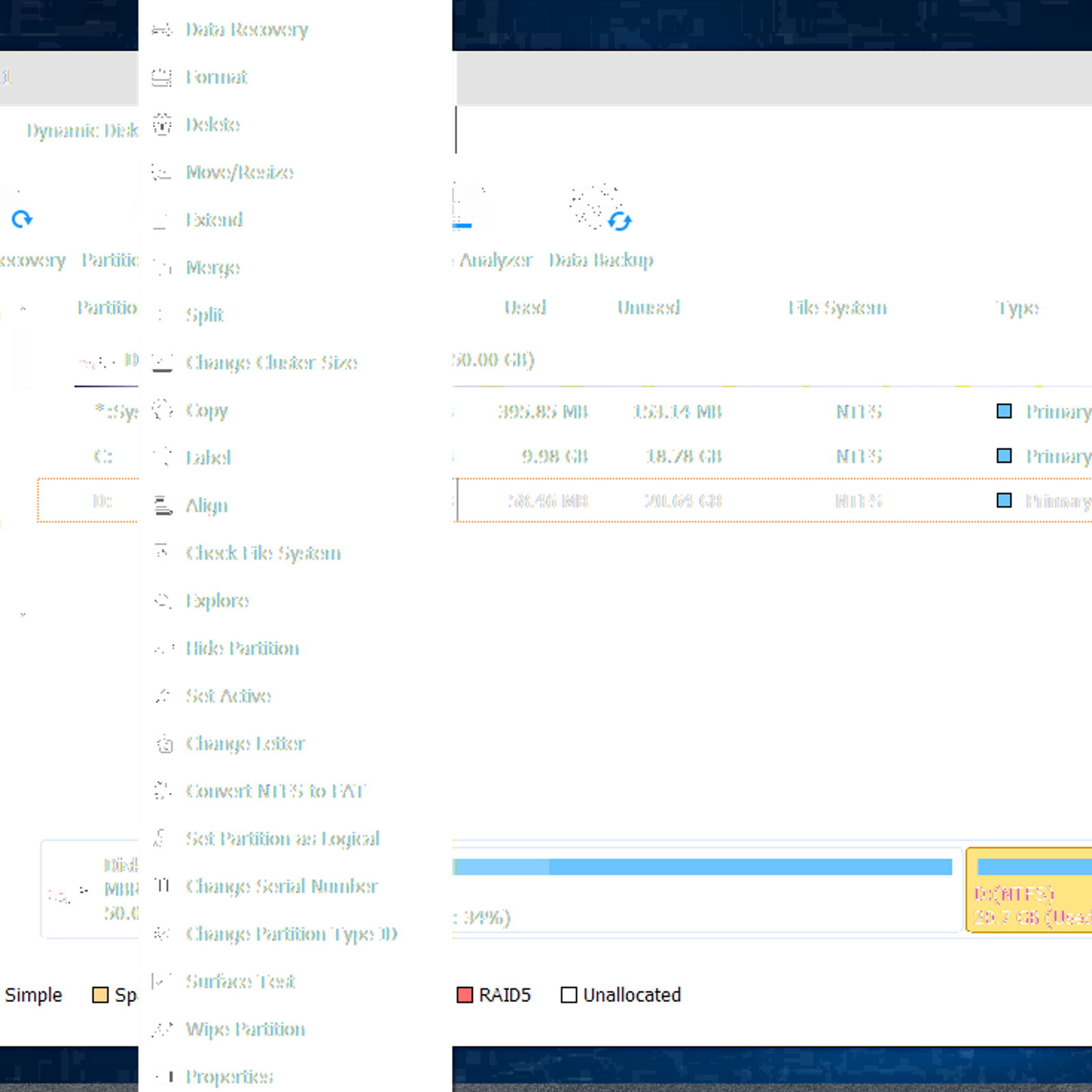Click the Copy icon in menu
Image resolution: width=1092 pixels, height=1092 pixels.
coord(162,410)
